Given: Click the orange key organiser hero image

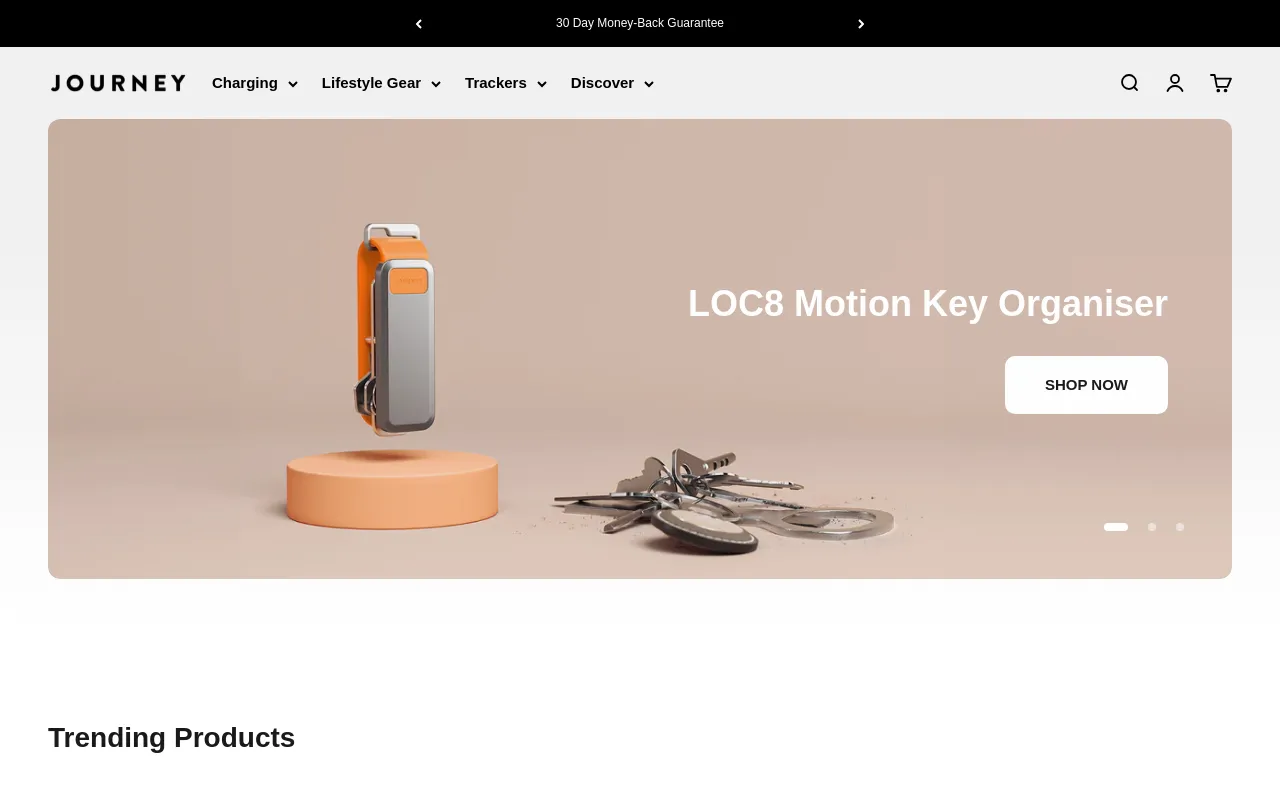Looking at the screenshot, I should pyautogui.click(x=395, y=330).
